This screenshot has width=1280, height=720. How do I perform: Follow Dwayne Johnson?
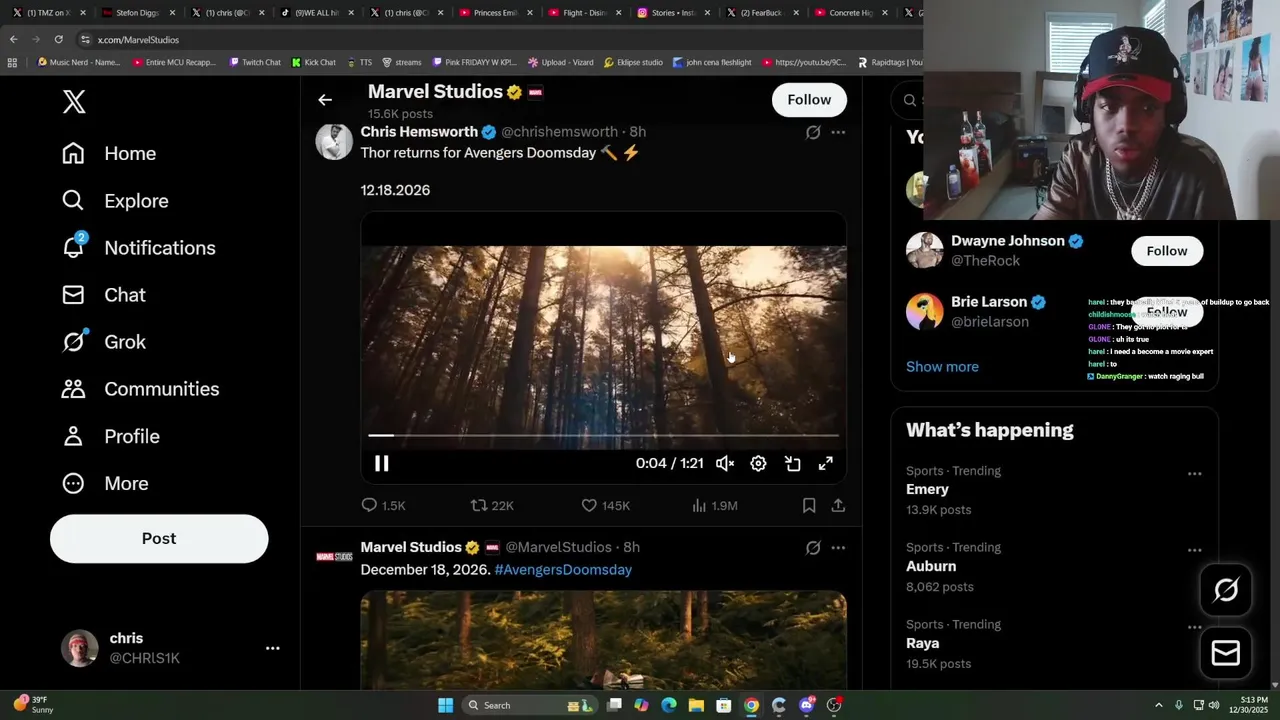coord(1167,250)
